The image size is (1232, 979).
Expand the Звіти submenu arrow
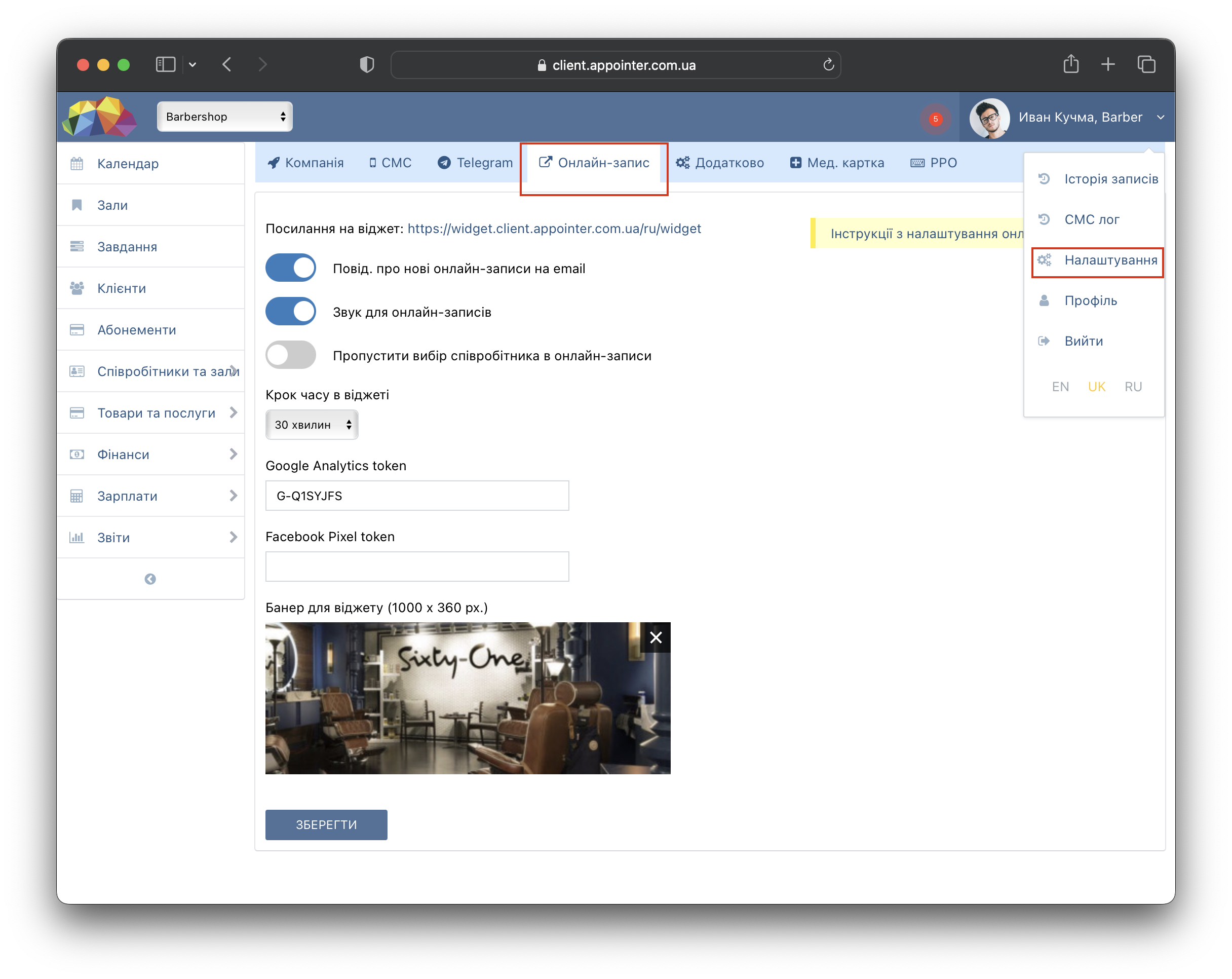click(x=233, y=537)
